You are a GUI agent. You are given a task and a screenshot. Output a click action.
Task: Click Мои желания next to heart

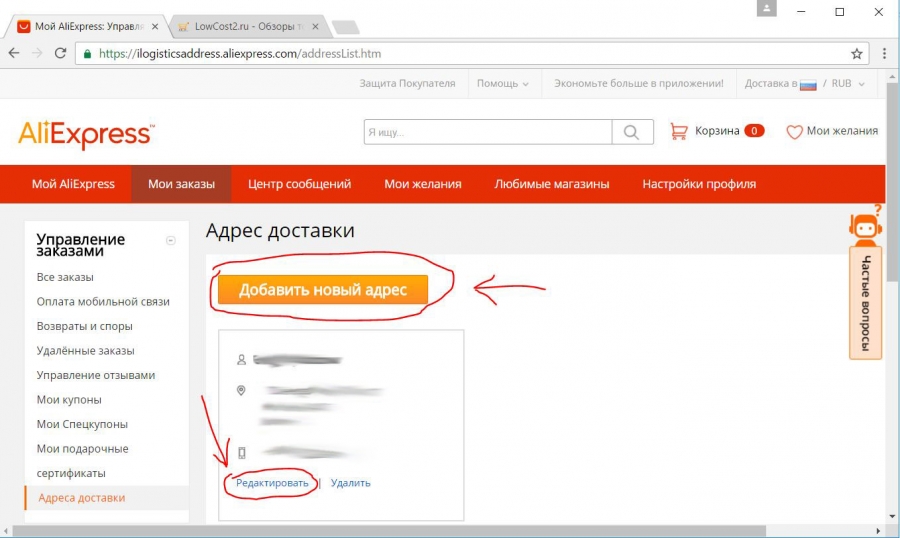click(842, 131)
